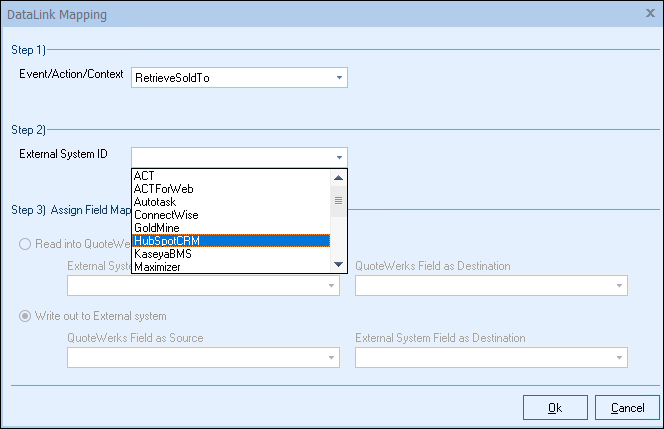Viewport: 664px width, 429px height.
Task: Select the Read into QuoteWerks radio button
Action: tap(27, 245)
